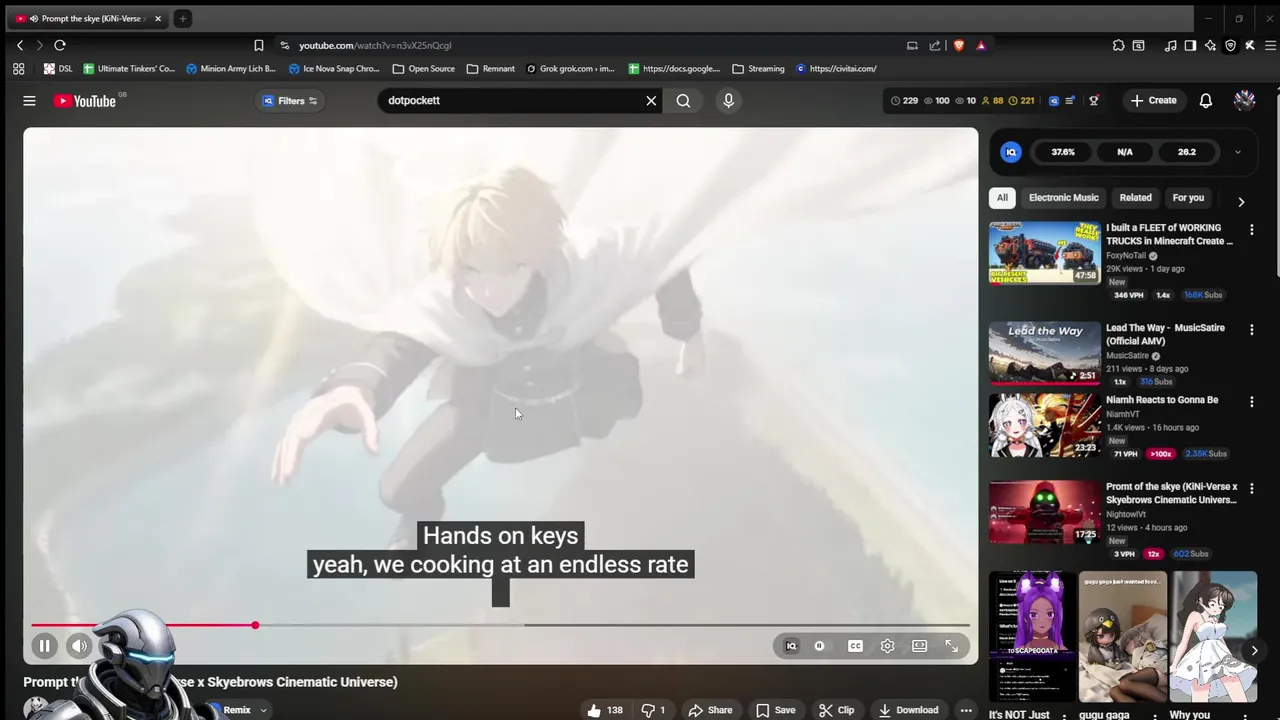
Task: Open options for Promt of the skye video
Action: (x=1251, y=488)
